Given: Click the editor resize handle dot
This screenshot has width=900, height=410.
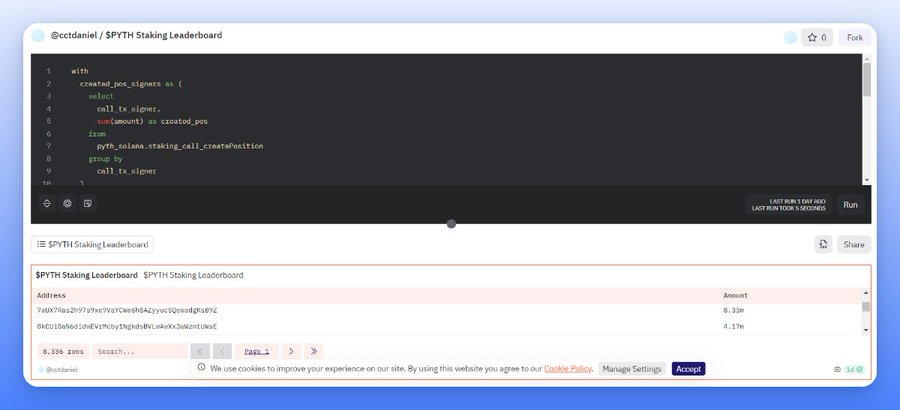Looking at the screenshot, I should pos(451,224).
